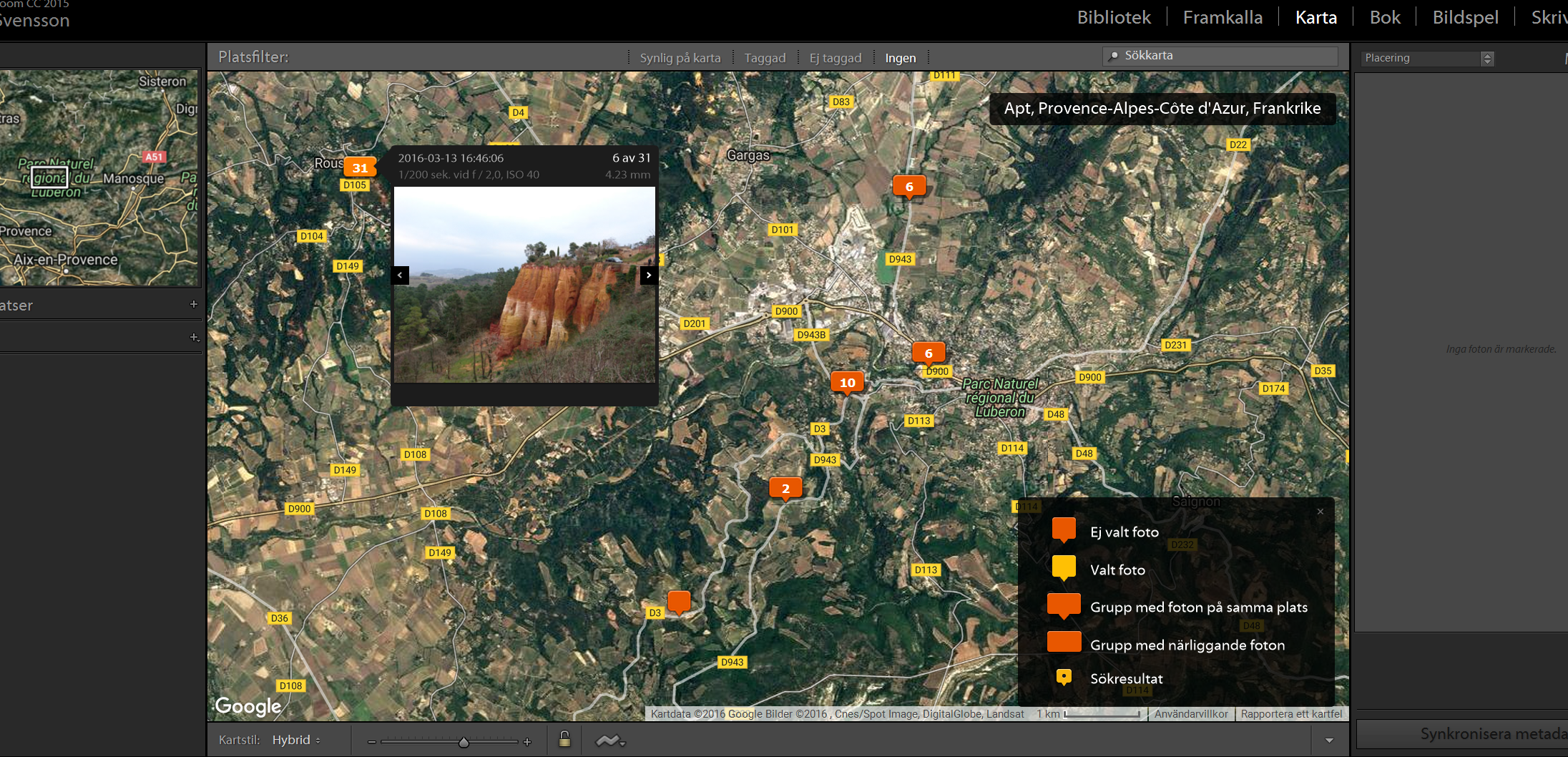The width and height of the screenshot is (1568, 757).
Task: Click the D201 road label
Action: pos(694,324)
